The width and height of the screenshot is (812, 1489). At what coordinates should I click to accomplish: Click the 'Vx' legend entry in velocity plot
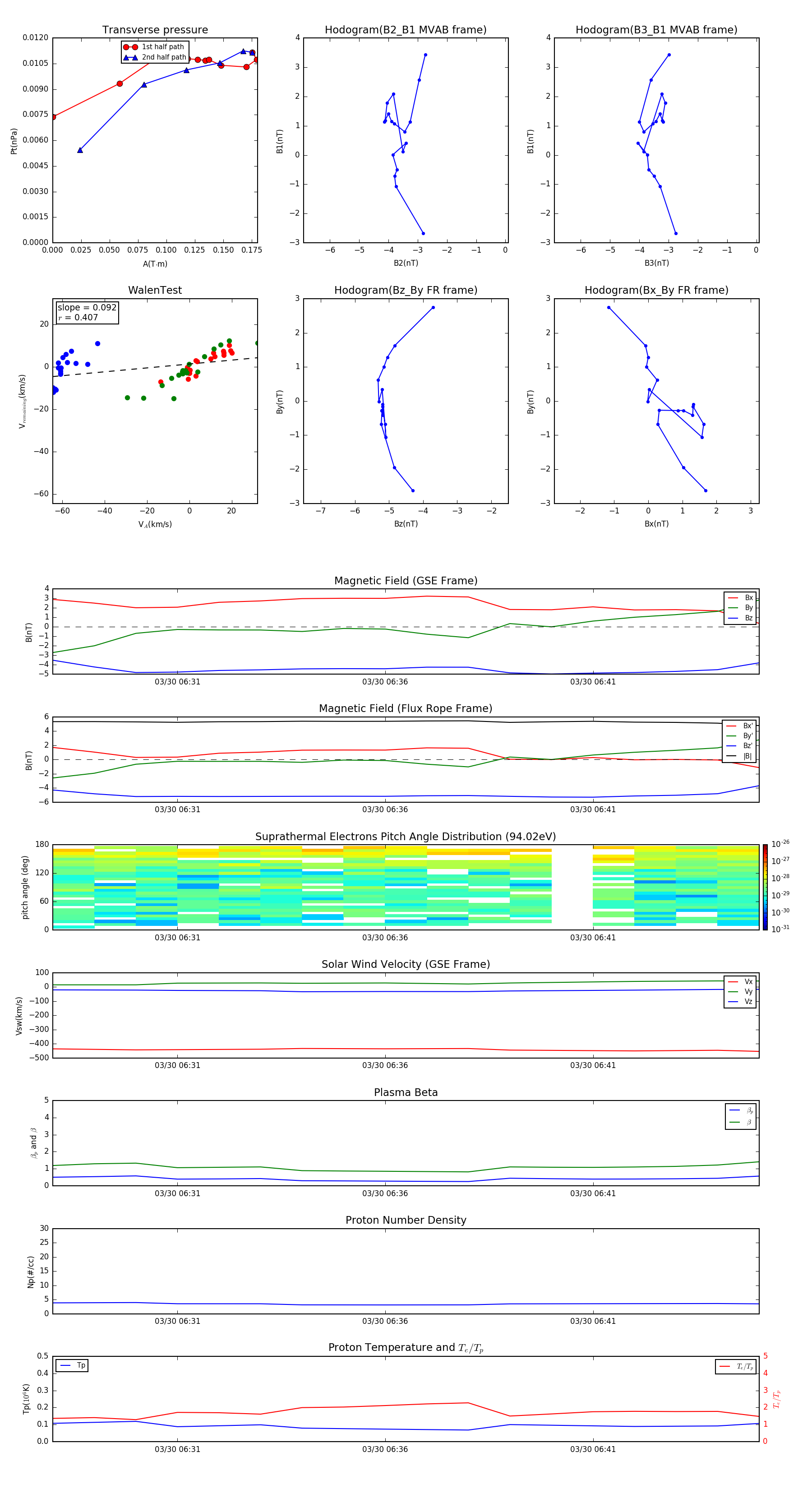click(x=740, y=981)
